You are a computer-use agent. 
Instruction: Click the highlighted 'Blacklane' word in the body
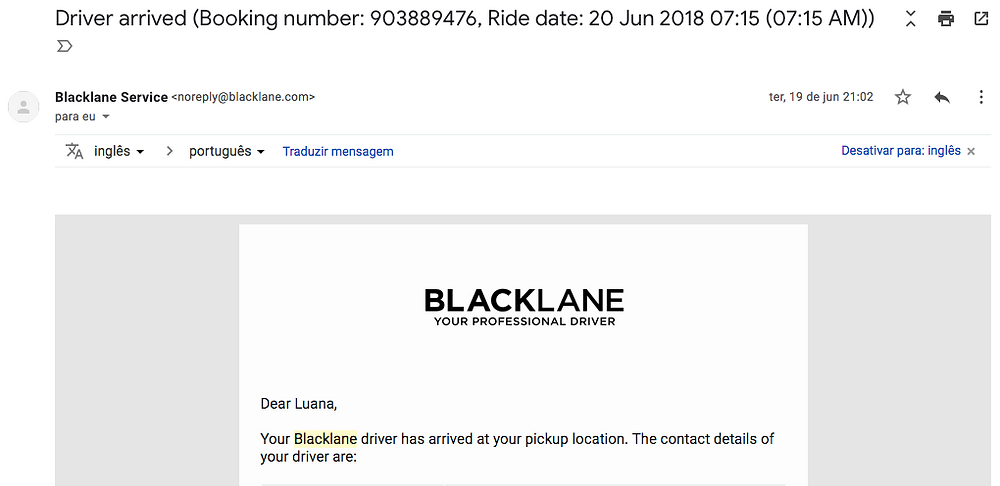(x=325, y=439)
